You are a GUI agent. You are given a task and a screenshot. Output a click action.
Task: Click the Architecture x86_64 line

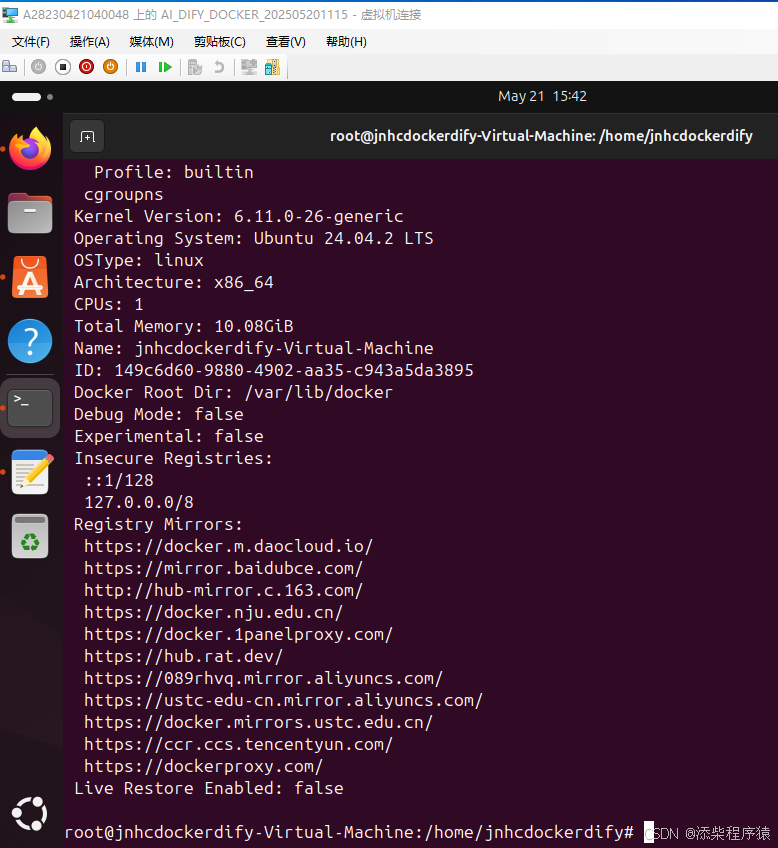pyautogui.click(x=174, y=282)
